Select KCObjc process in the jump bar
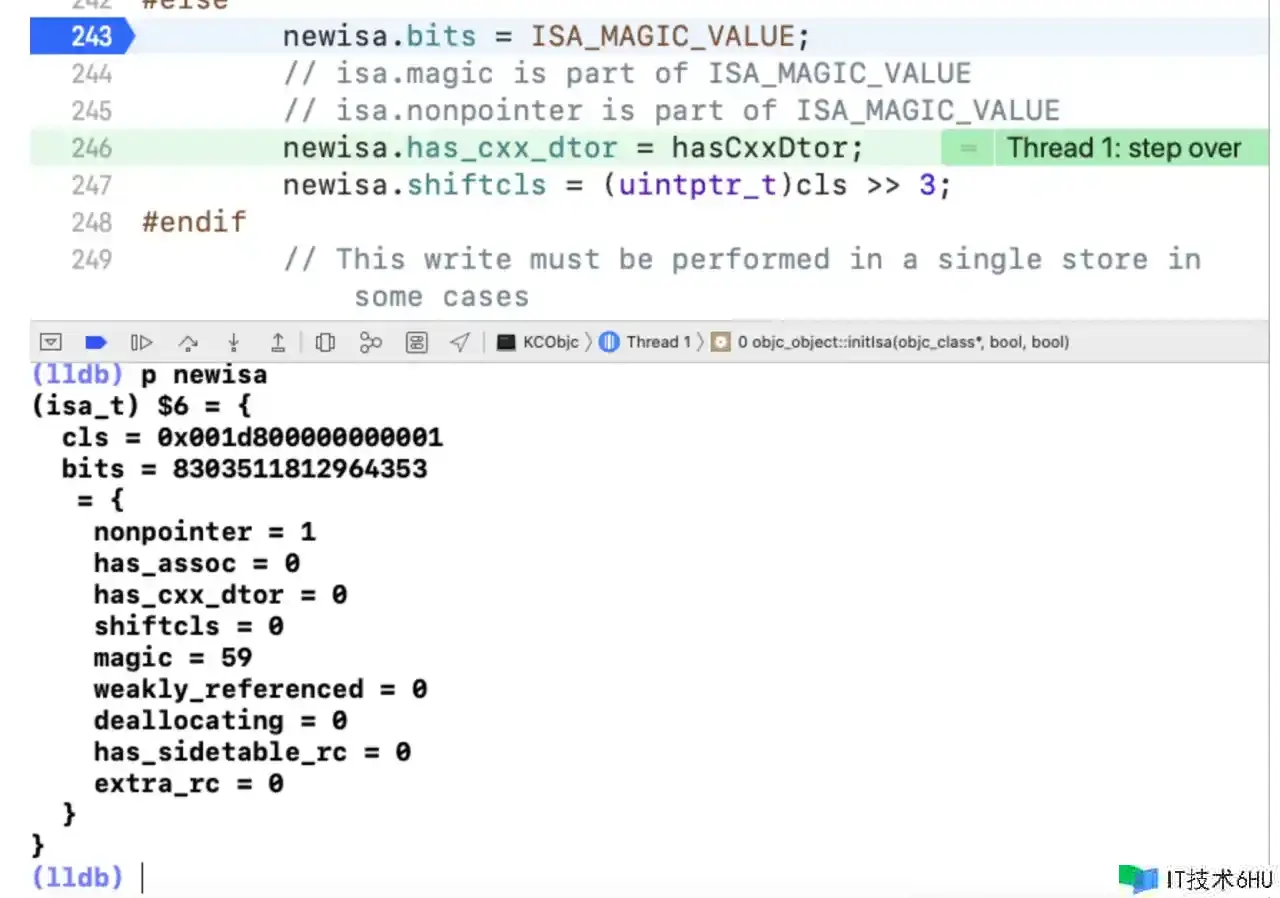The width and height of the screenshot is (1280, 898). (x=539, y=342)
